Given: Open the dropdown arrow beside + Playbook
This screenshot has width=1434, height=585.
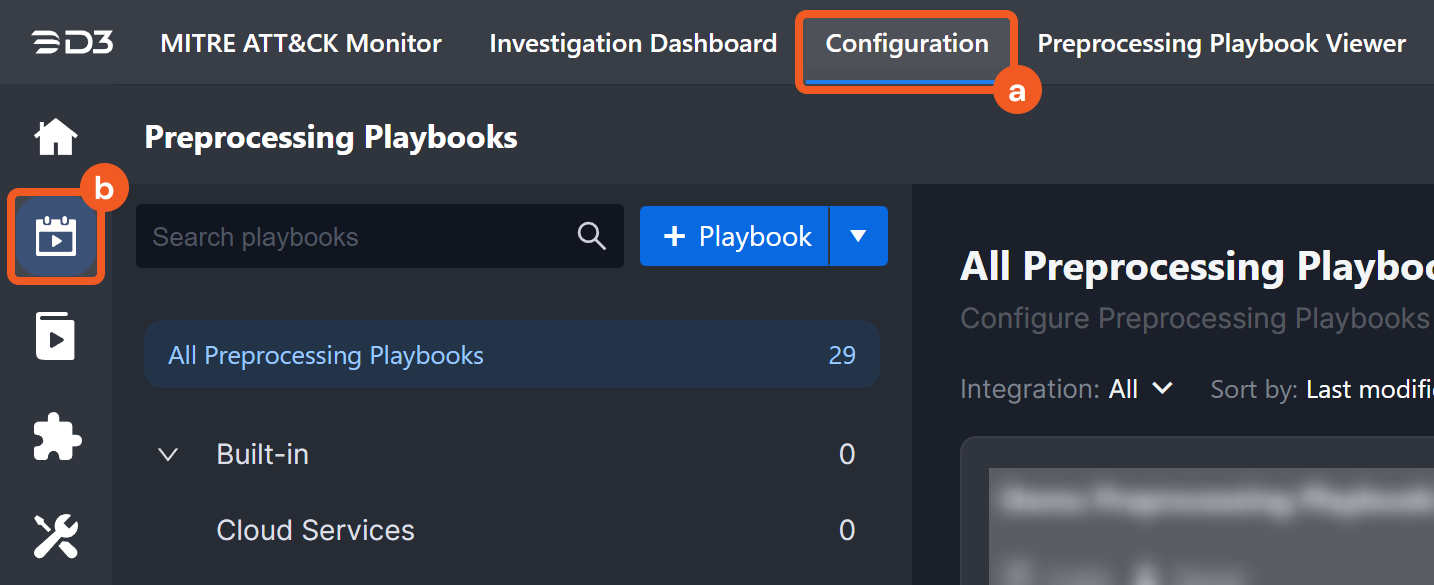Looking at the screenshot, I should click(858, 236).
